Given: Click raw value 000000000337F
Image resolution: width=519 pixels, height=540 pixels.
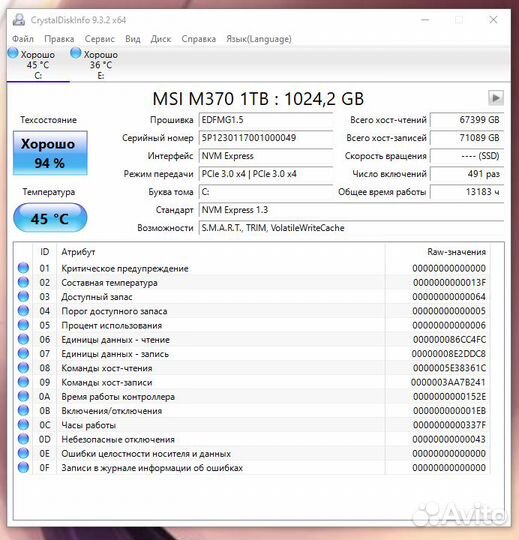Looking at the screenshot, I should (449, 425).
